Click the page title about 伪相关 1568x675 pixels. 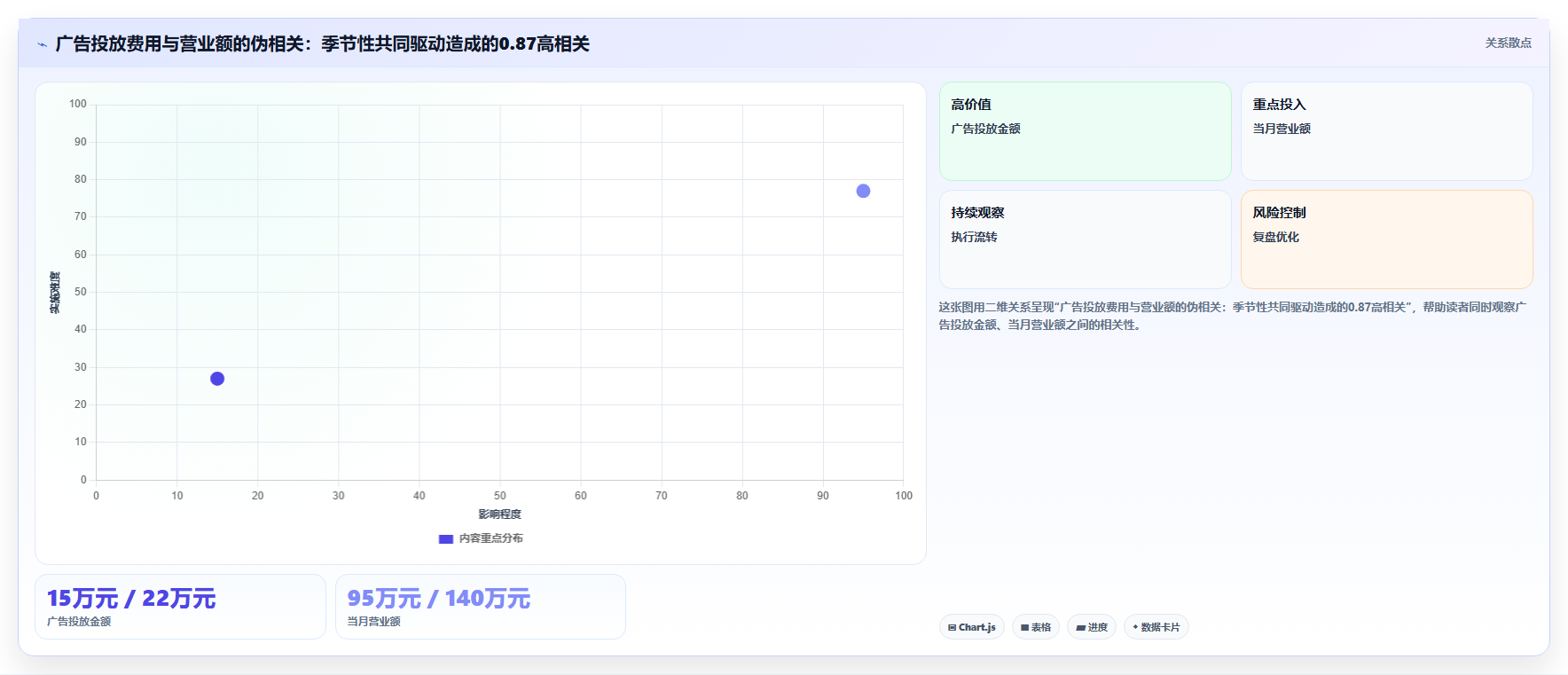[322, 43]
